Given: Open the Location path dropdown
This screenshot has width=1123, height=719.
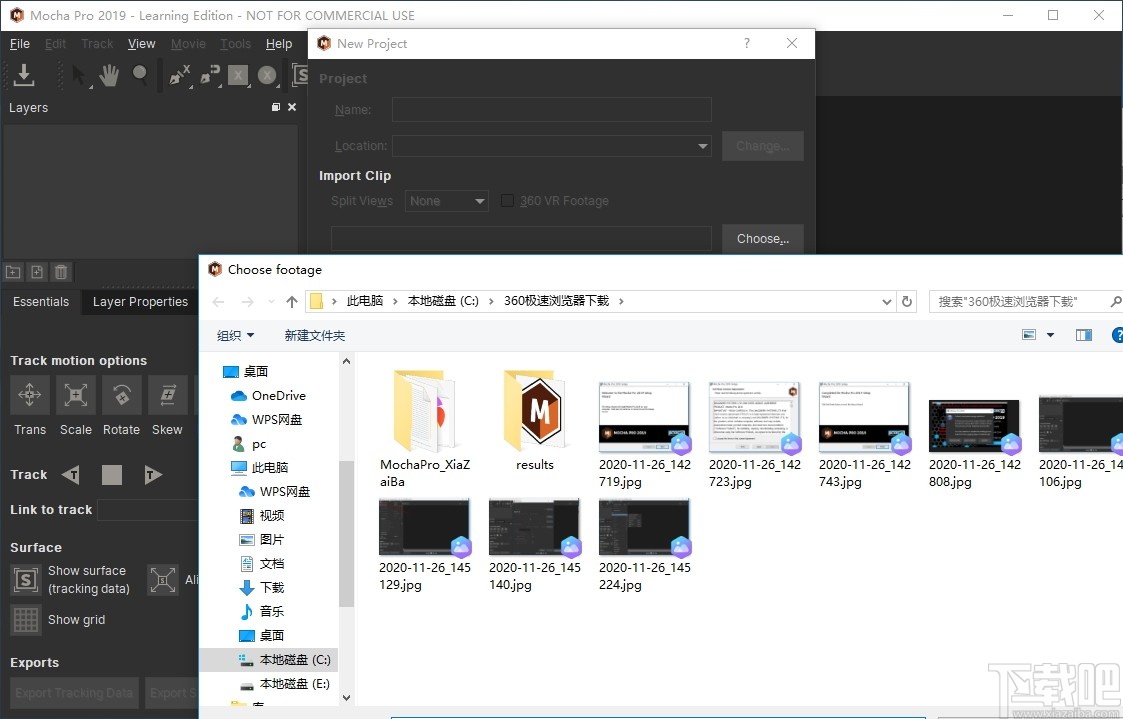Looking at the screenshot, I should click(x=701, y=145).
